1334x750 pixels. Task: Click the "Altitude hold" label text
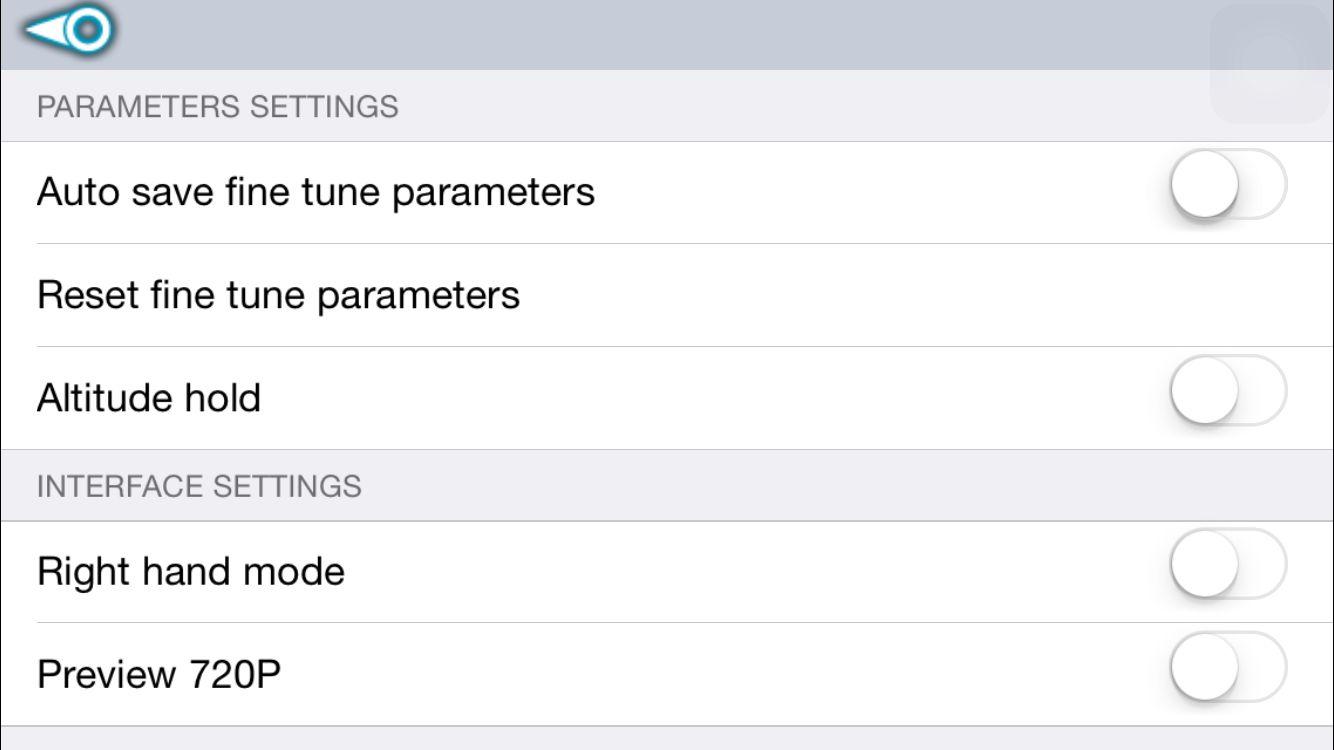point(148,398)
